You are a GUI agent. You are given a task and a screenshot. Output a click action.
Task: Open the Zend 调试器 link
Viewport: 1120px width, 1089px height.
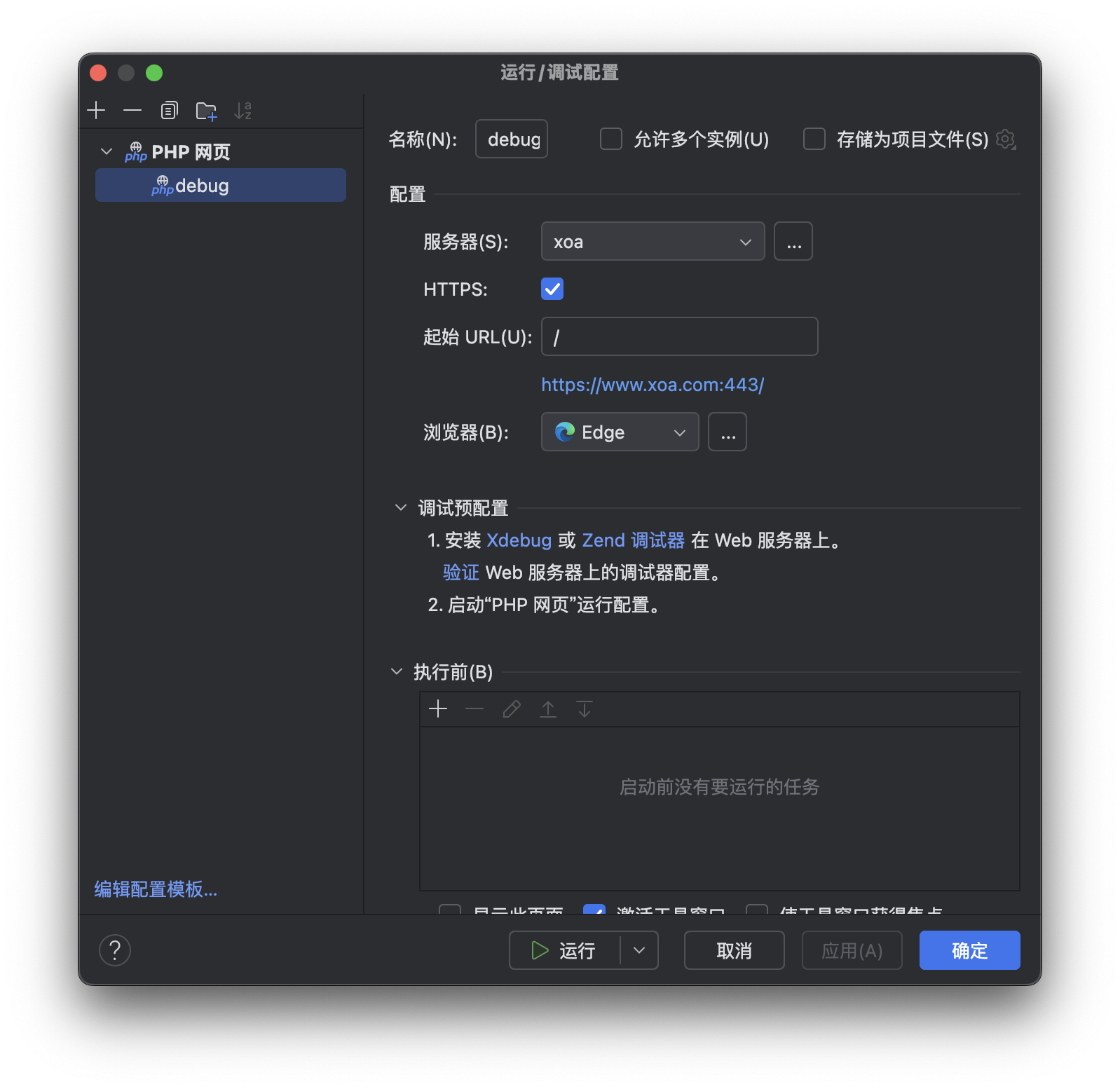coord(634,540)
